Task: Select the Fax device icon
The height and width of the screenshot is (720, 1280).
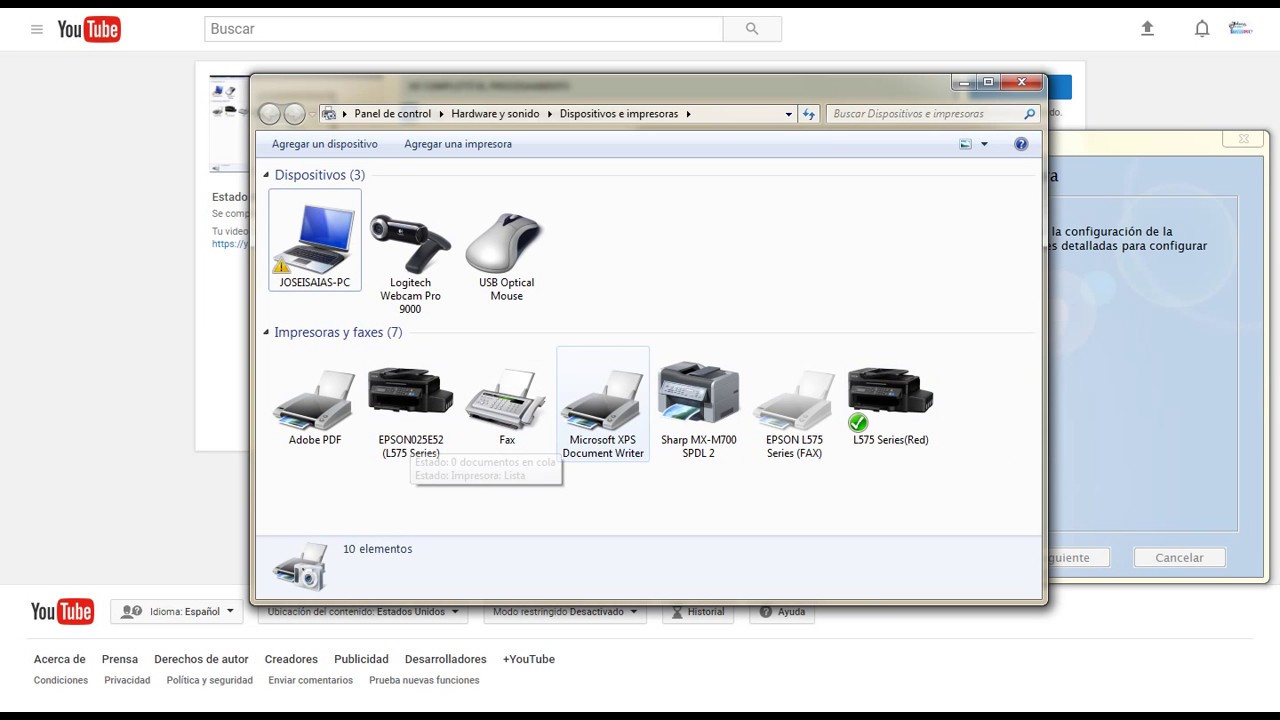Action: click(x=507, y=408)
